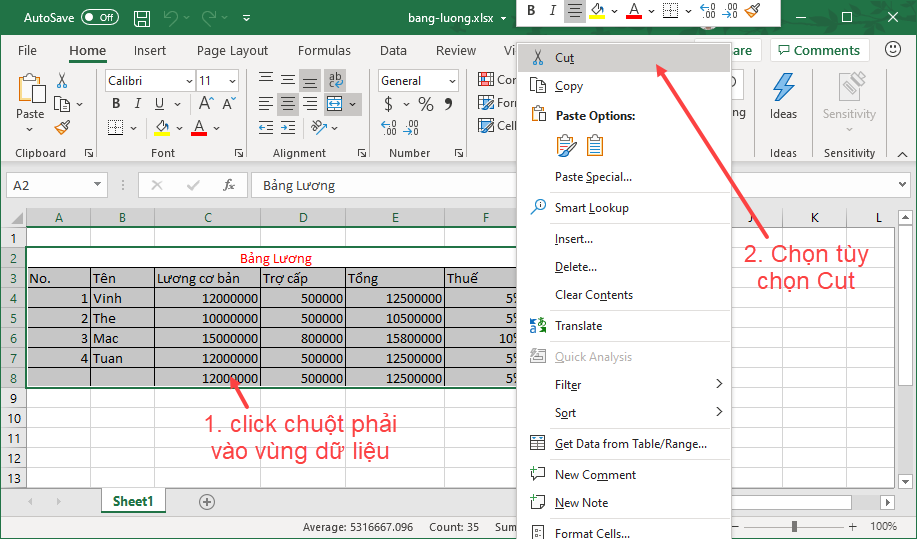
Task: Open the General number format dropdown
Action: [452, 81]
